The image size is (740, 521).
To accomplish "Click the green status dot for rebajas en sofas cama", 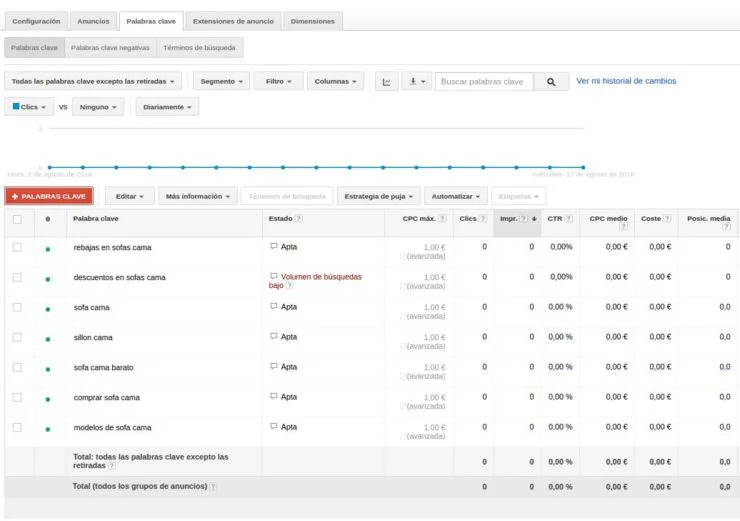I will [x=48, y=249].
